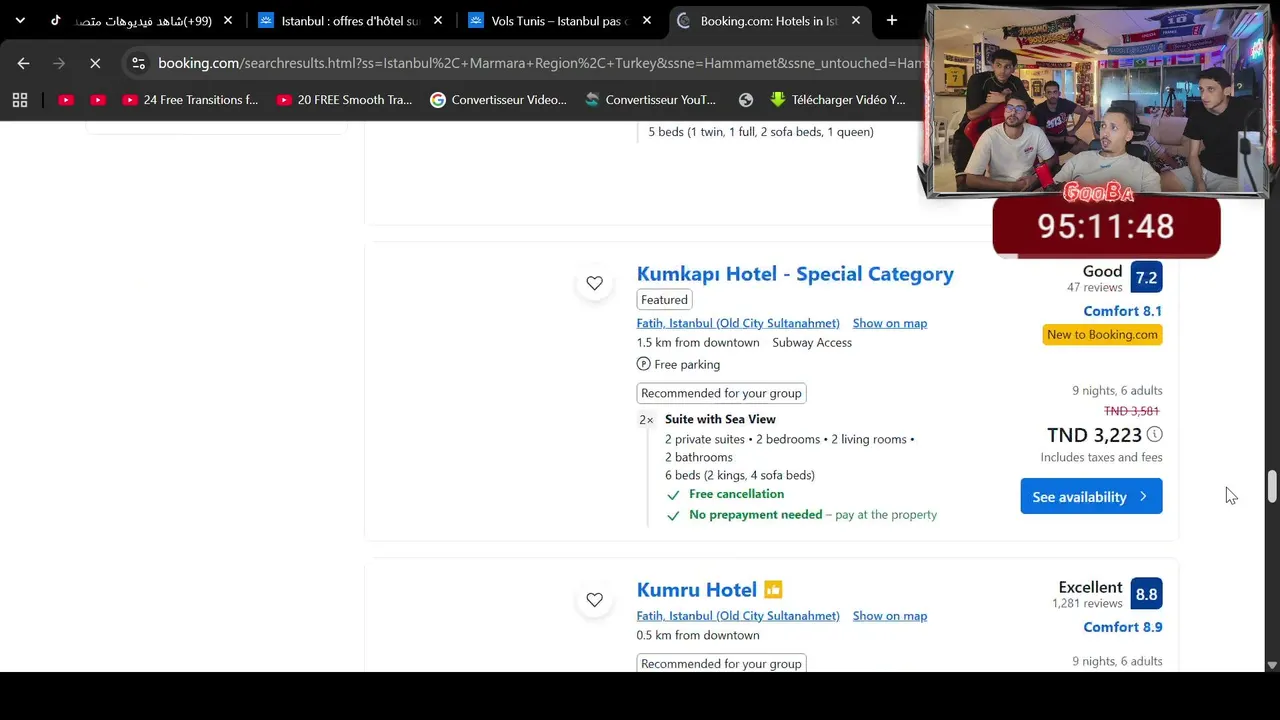Click the preferred partner badge beside Kumru Hotel
The width and height of the screenshot is (1280, 720).
[773, 590]
